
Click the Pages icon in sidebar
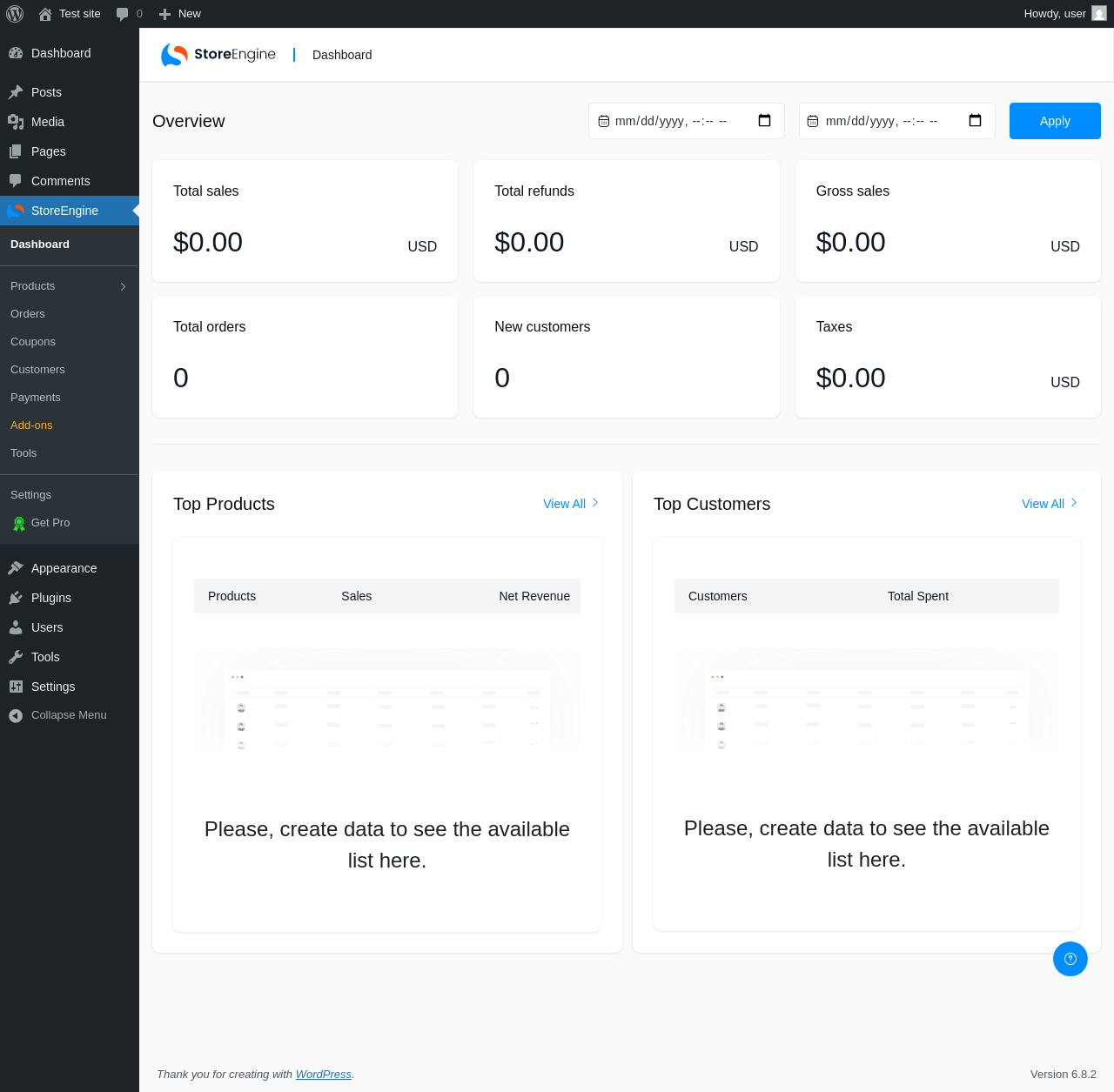16,151
